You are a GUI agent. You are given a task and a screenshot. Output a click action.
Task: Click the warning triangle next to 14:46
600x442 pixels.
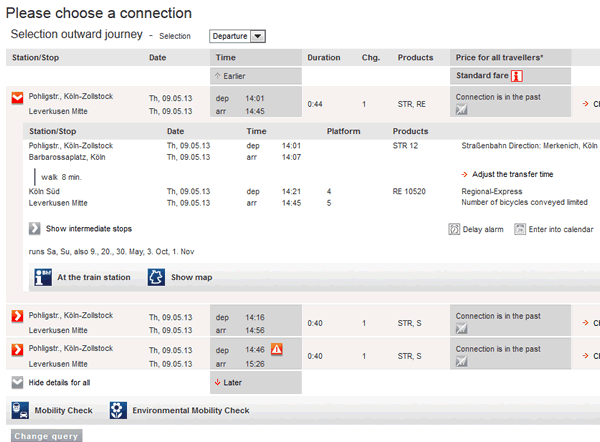(x=277, y=349)
